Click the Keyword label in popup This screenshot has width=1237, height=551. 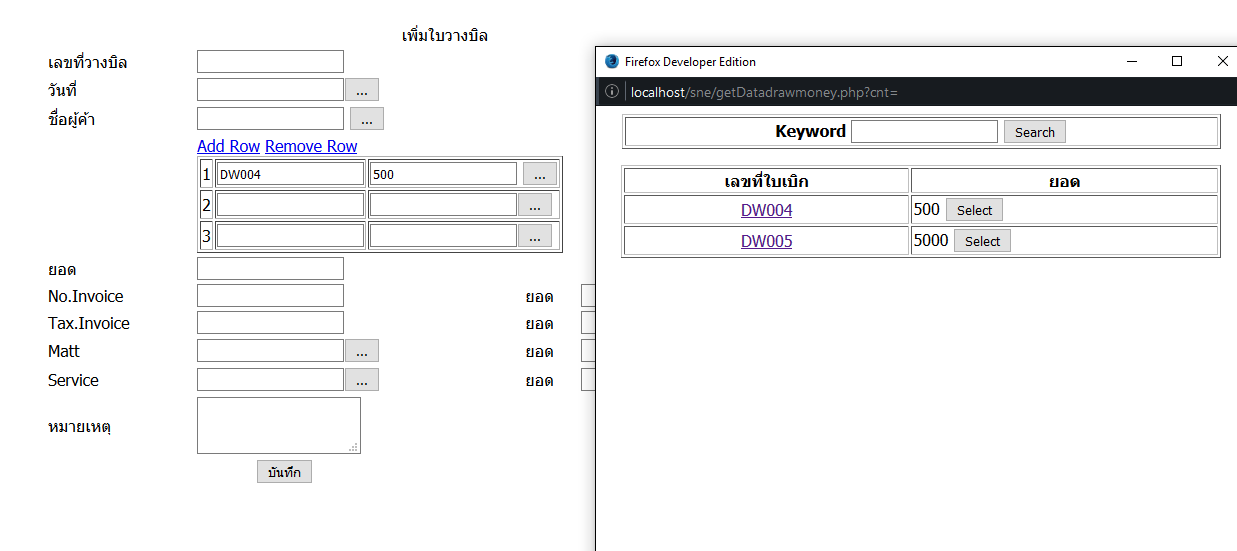810,131
